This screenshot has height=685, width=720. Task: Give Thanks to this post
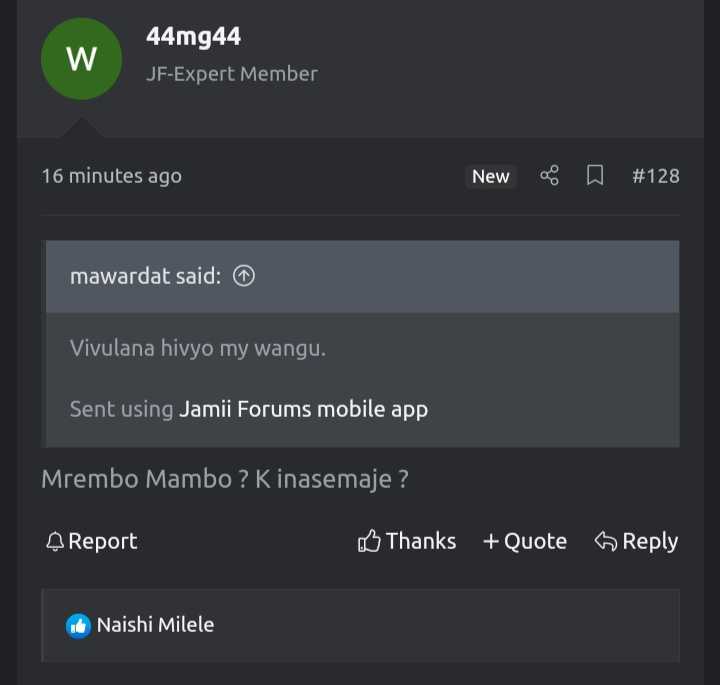point(407,541)
